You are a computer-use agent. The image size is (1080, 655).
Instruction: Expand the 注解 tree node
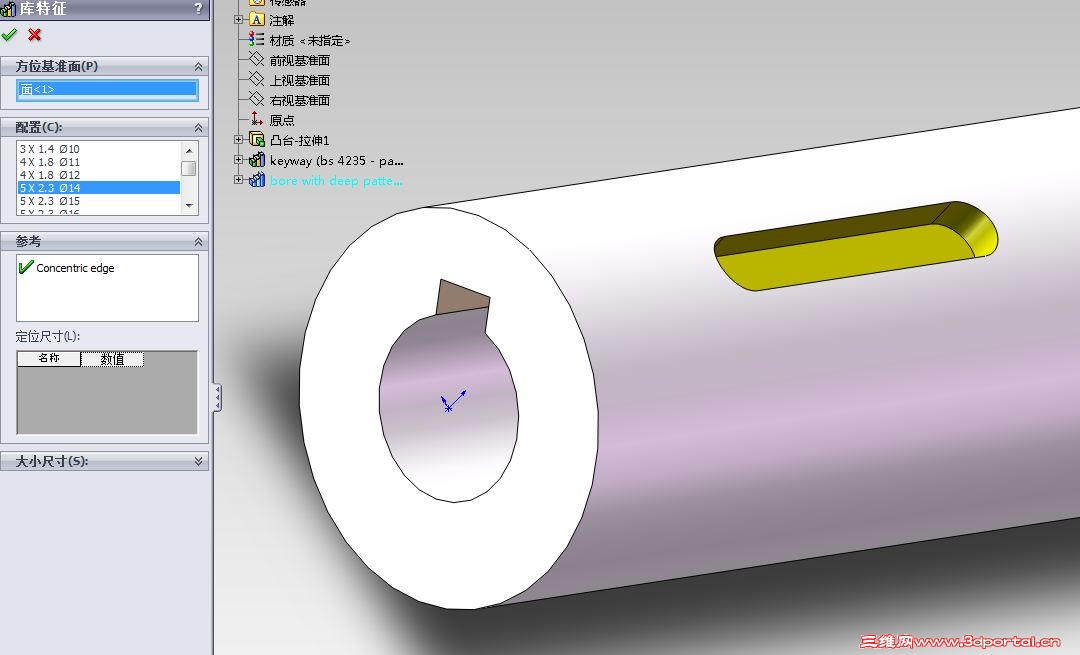click(239, 20)
